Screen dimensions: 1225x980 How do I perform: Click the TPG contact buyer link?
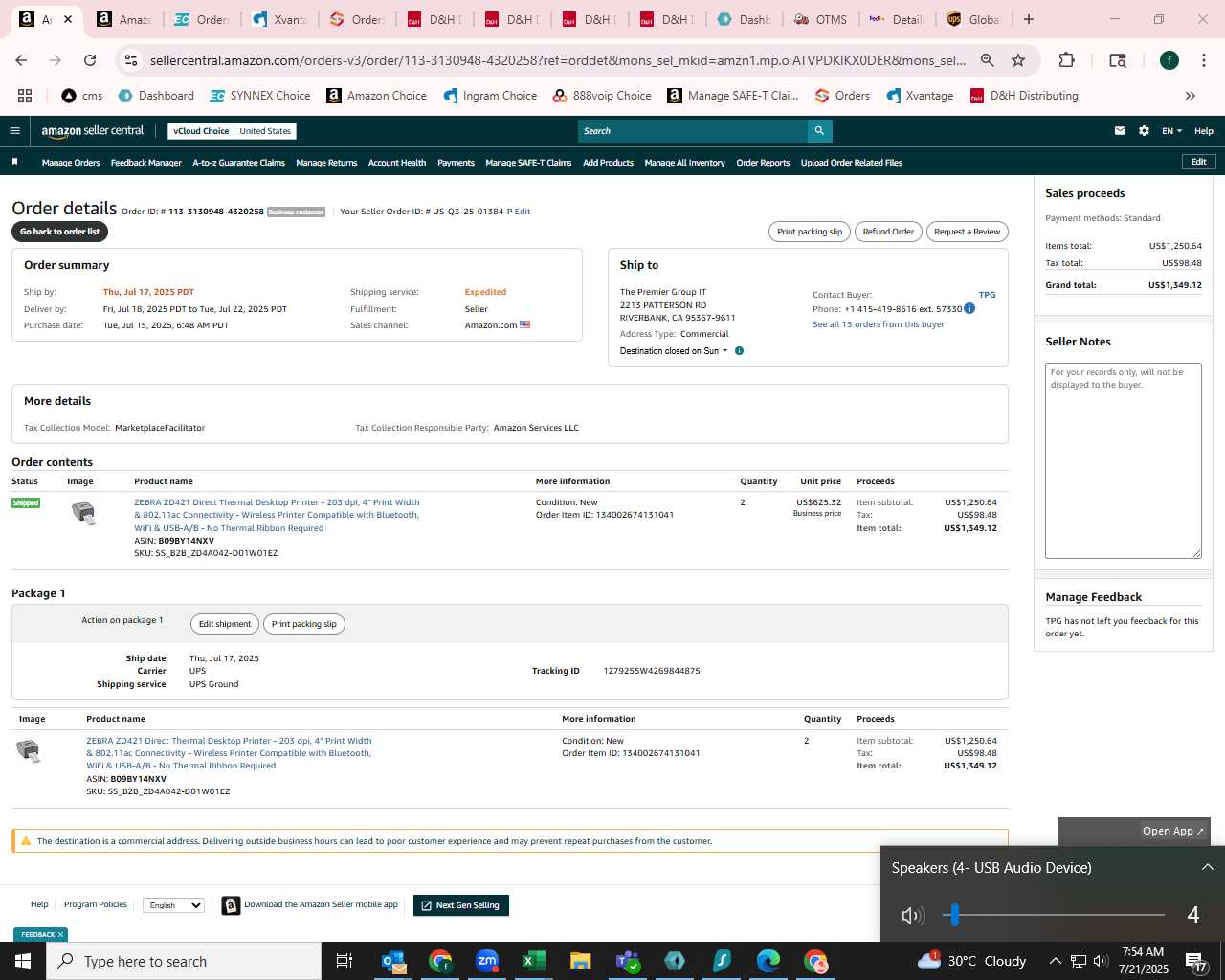987,295
